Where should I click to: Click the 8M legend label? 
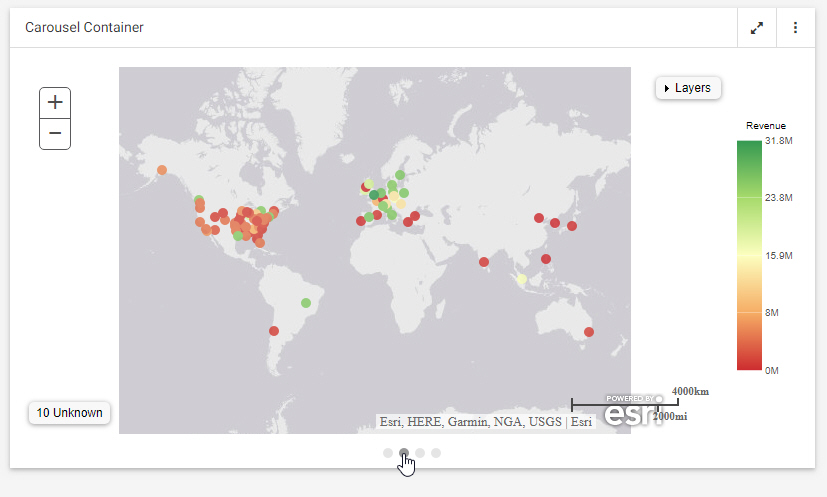click(772, 313)
